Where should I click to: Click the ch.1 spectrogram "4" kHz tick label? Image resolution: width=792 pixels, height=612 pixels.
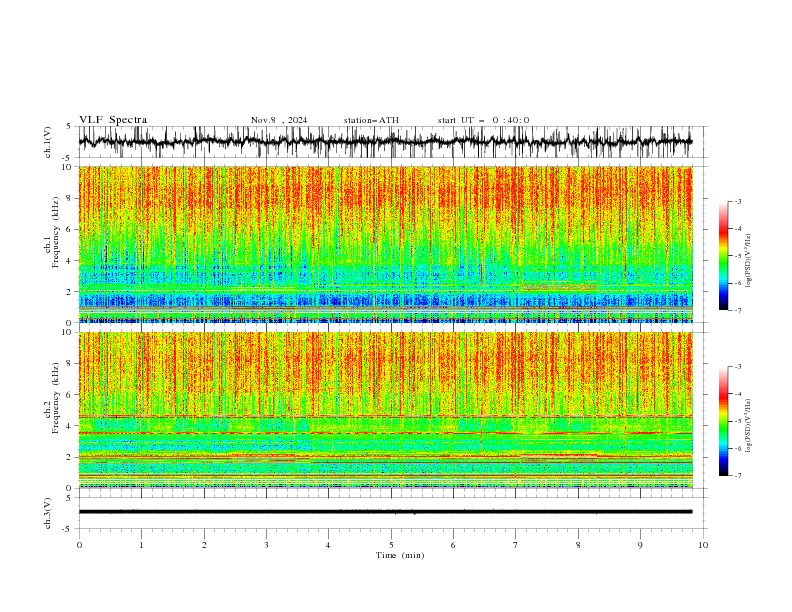tap(69, 261)
